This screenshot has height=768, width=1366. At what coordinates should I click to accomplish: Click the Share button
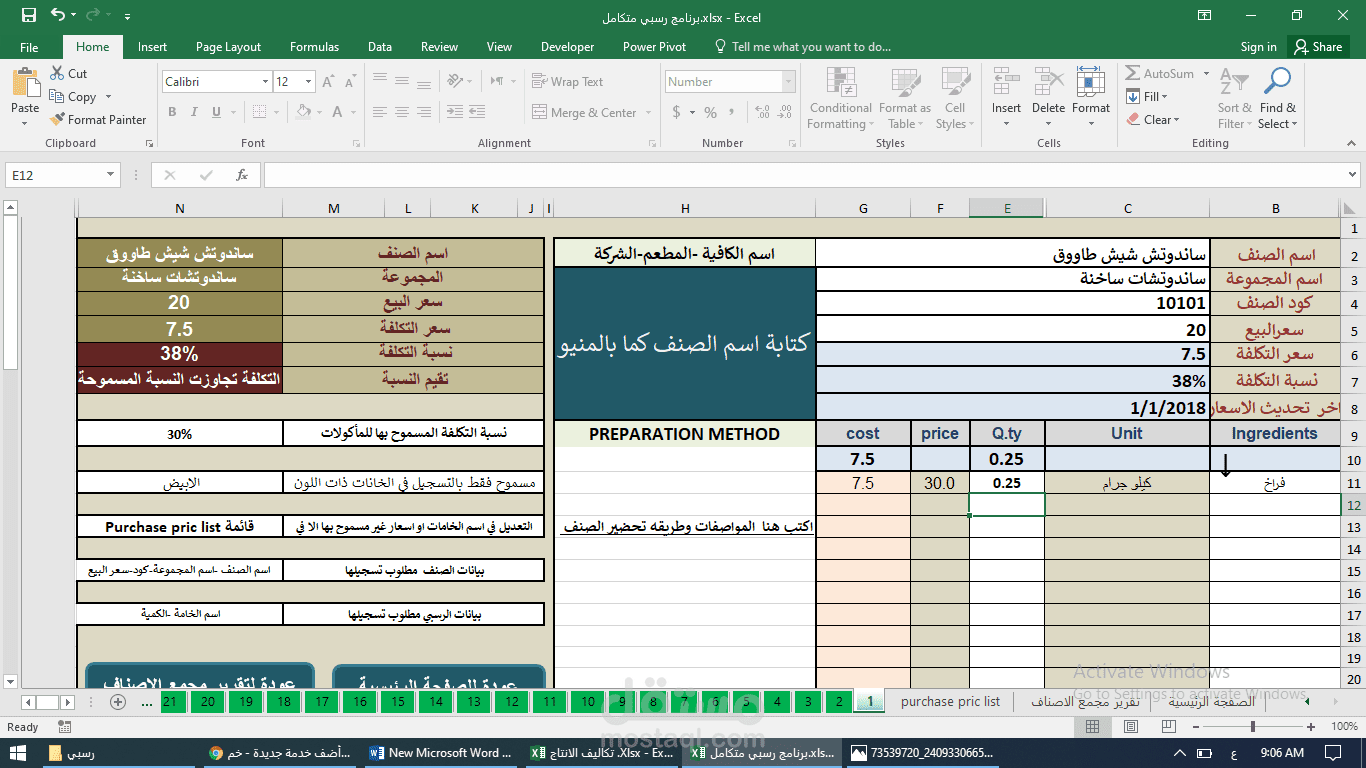click(x=1316, y=47)
